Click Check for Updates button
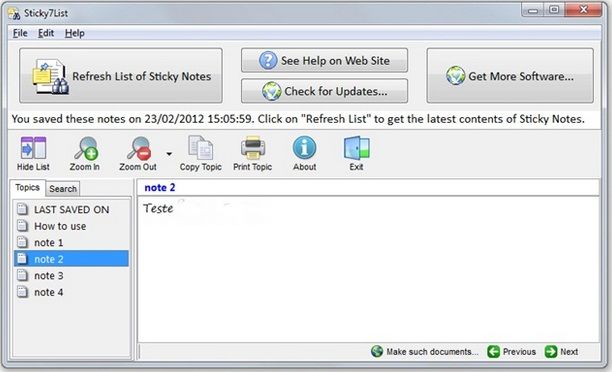This screenshot has width=612, height=372. pos(324,91)
